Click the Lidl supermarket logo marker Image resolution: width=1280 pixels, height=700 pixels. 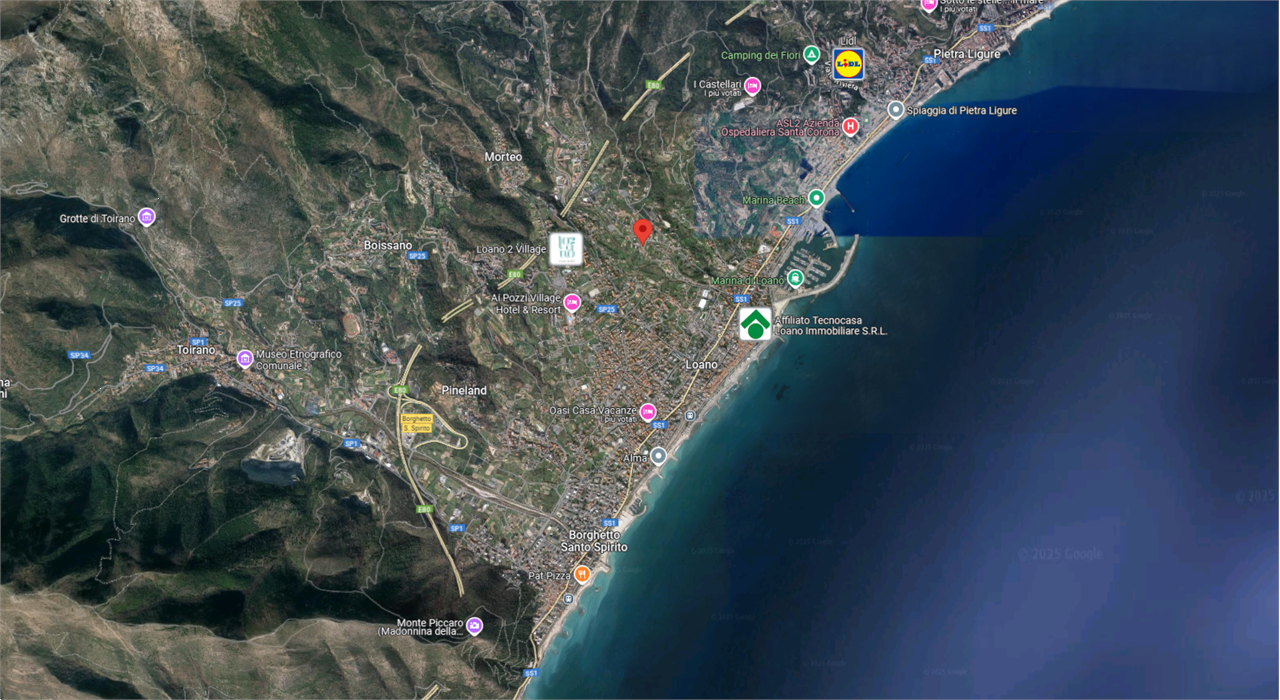coord(849,64)
